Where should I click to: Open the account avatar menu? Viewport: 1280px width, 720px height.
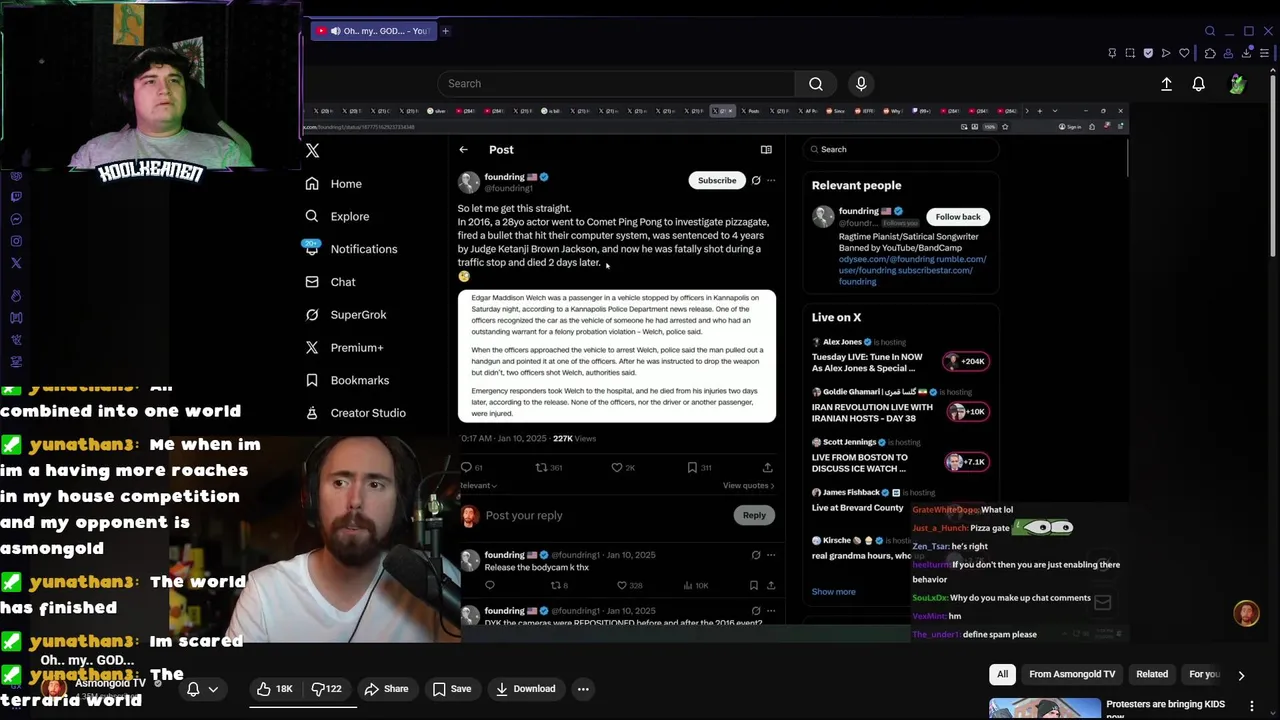[1237, 85]
